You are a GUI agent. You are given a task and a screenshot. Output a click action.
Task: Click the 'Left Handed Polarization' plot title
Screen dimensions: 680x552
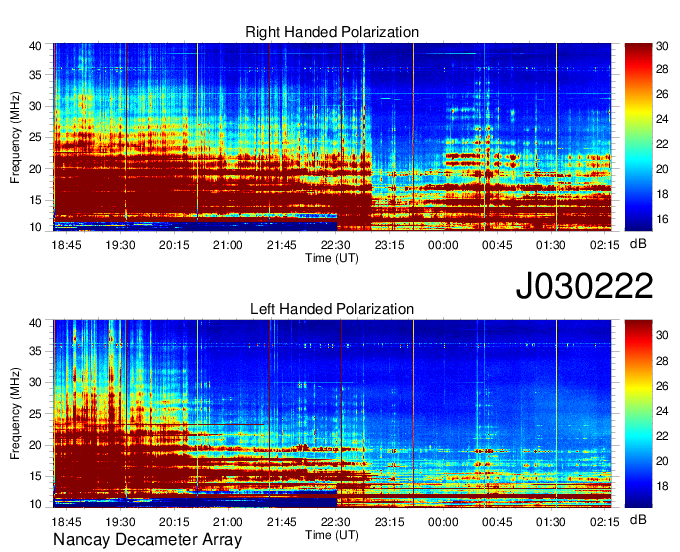point(332,309)
